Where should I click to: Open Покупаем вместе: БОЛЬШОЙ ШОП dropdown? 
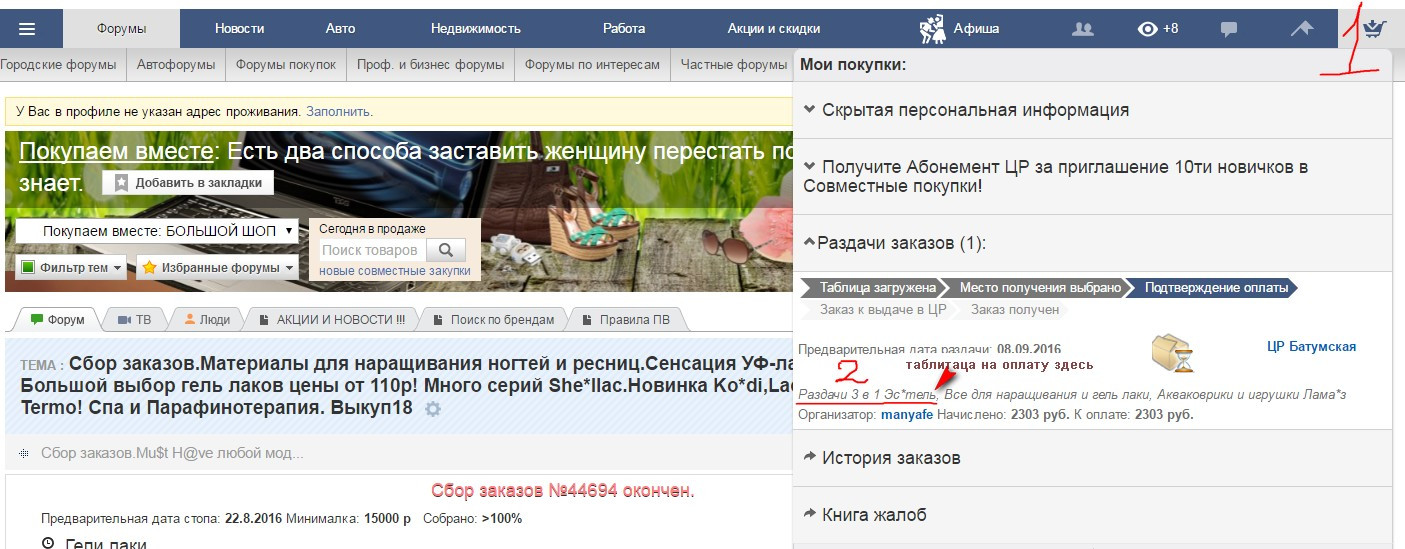157,231
